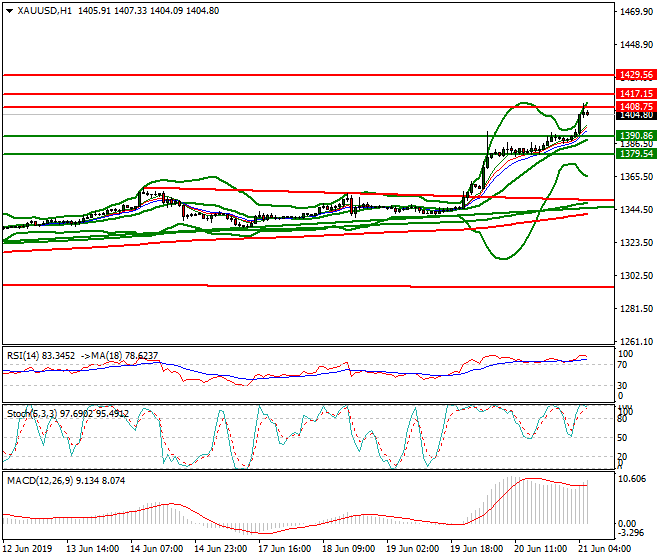
Task: Select the 1429.56 red resistance price label
Action: [x=636, y=75]
